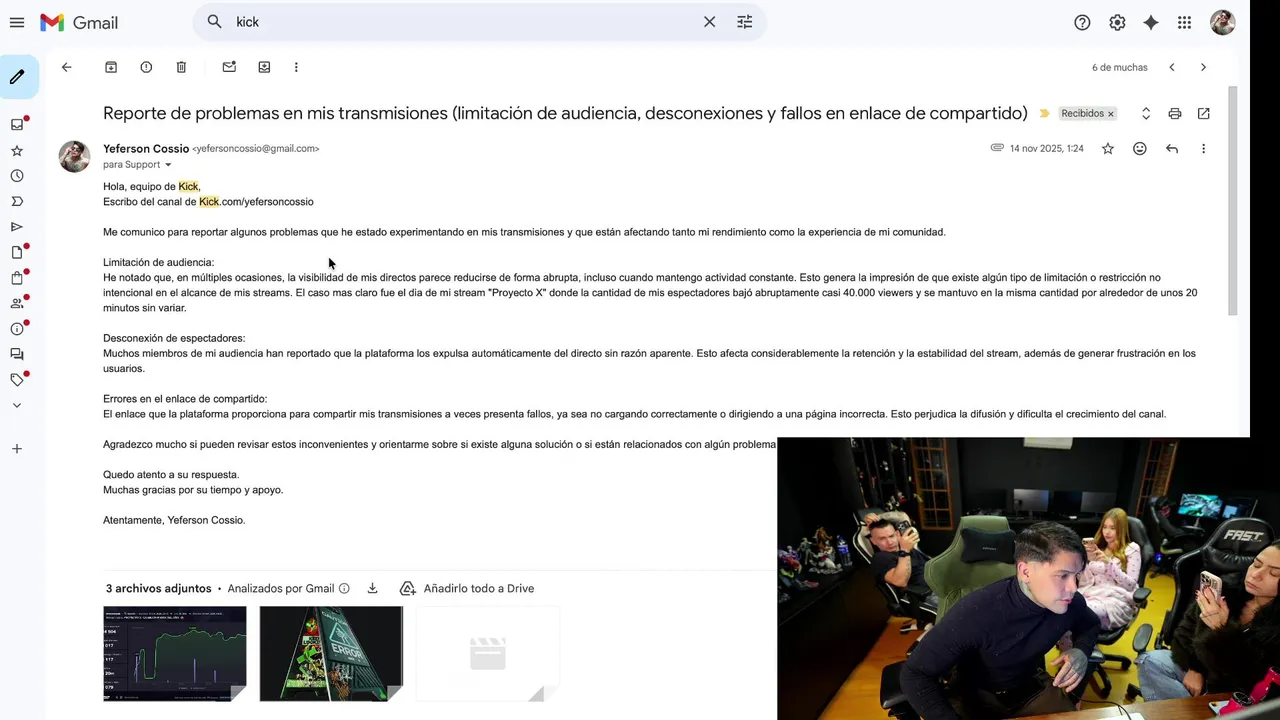The width and height of the screenshot is (1280, 720).
Task: Reply to the message arrow icon
Action: pos(1172,149)
